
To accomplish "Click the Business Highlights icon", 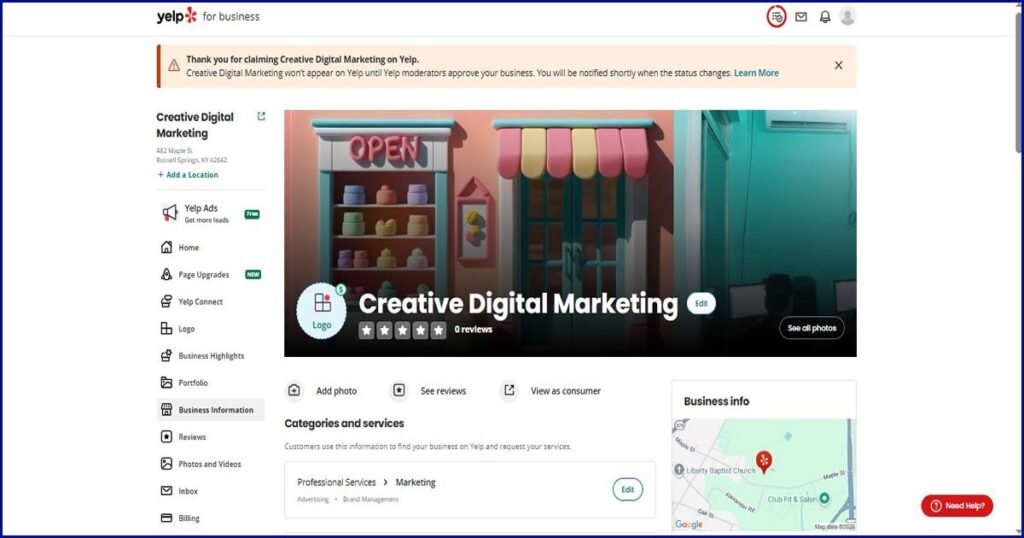I will (x=167, y=356).
